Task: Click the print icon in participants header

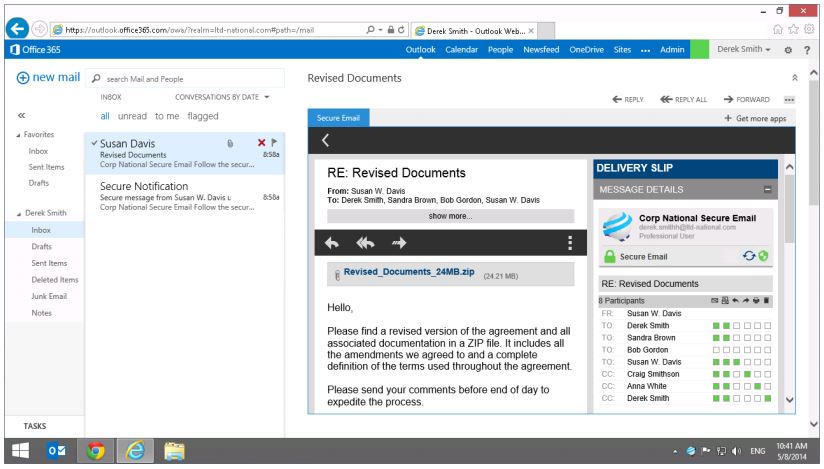Action: click(x=756, y=301)
